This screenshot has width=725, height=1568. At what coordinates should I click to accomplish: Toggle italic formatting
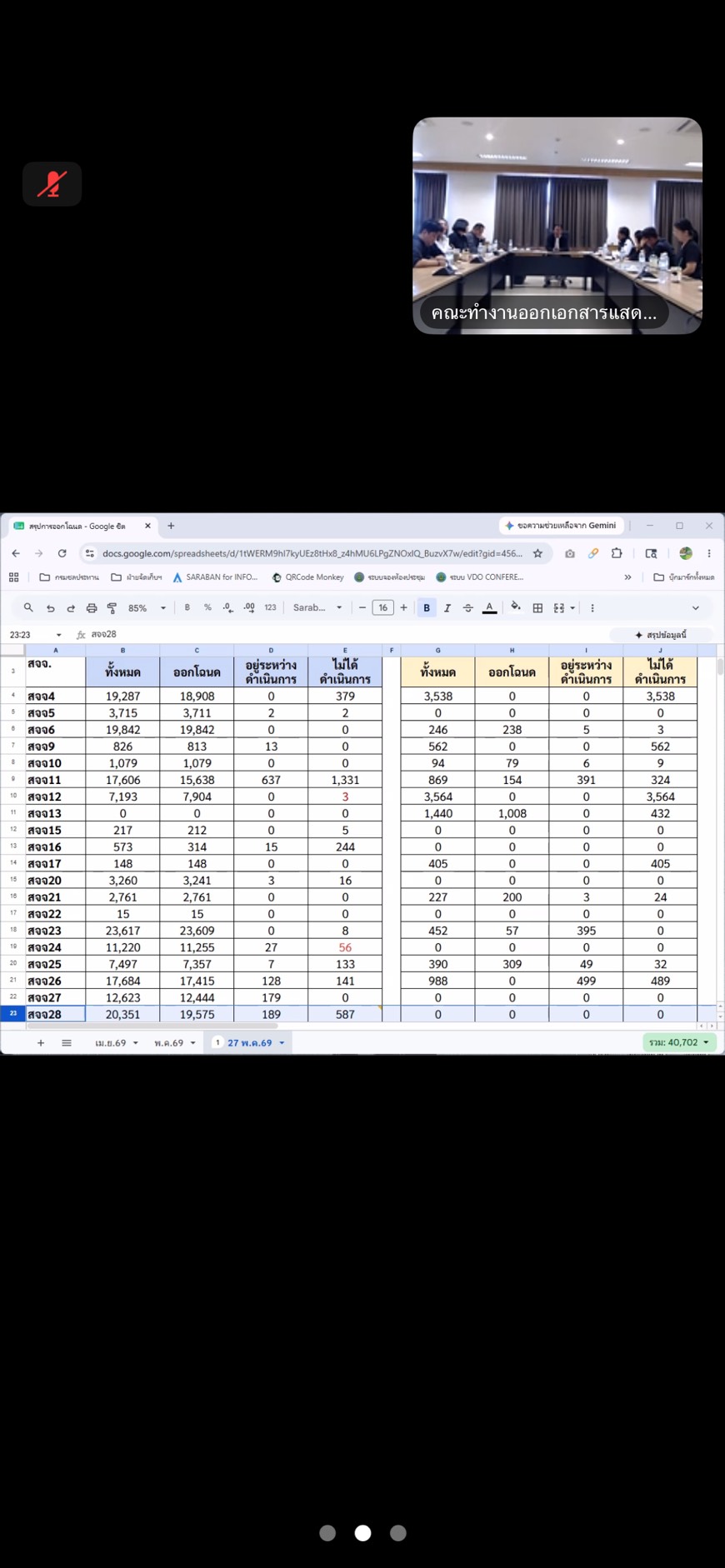(x=447, y=608)
